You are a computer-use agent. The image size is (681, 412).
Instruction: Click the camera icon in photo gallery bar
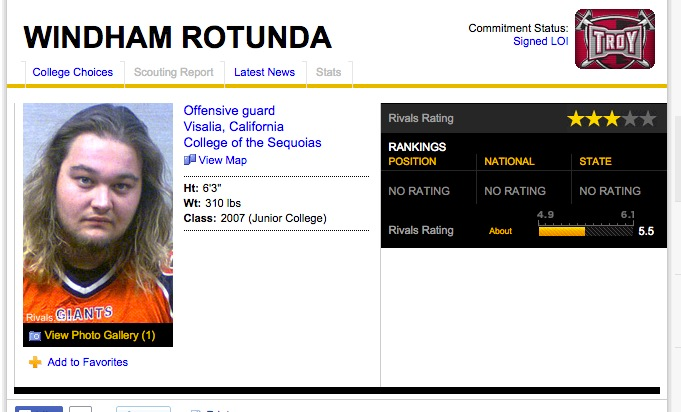(x=35, y=336)
